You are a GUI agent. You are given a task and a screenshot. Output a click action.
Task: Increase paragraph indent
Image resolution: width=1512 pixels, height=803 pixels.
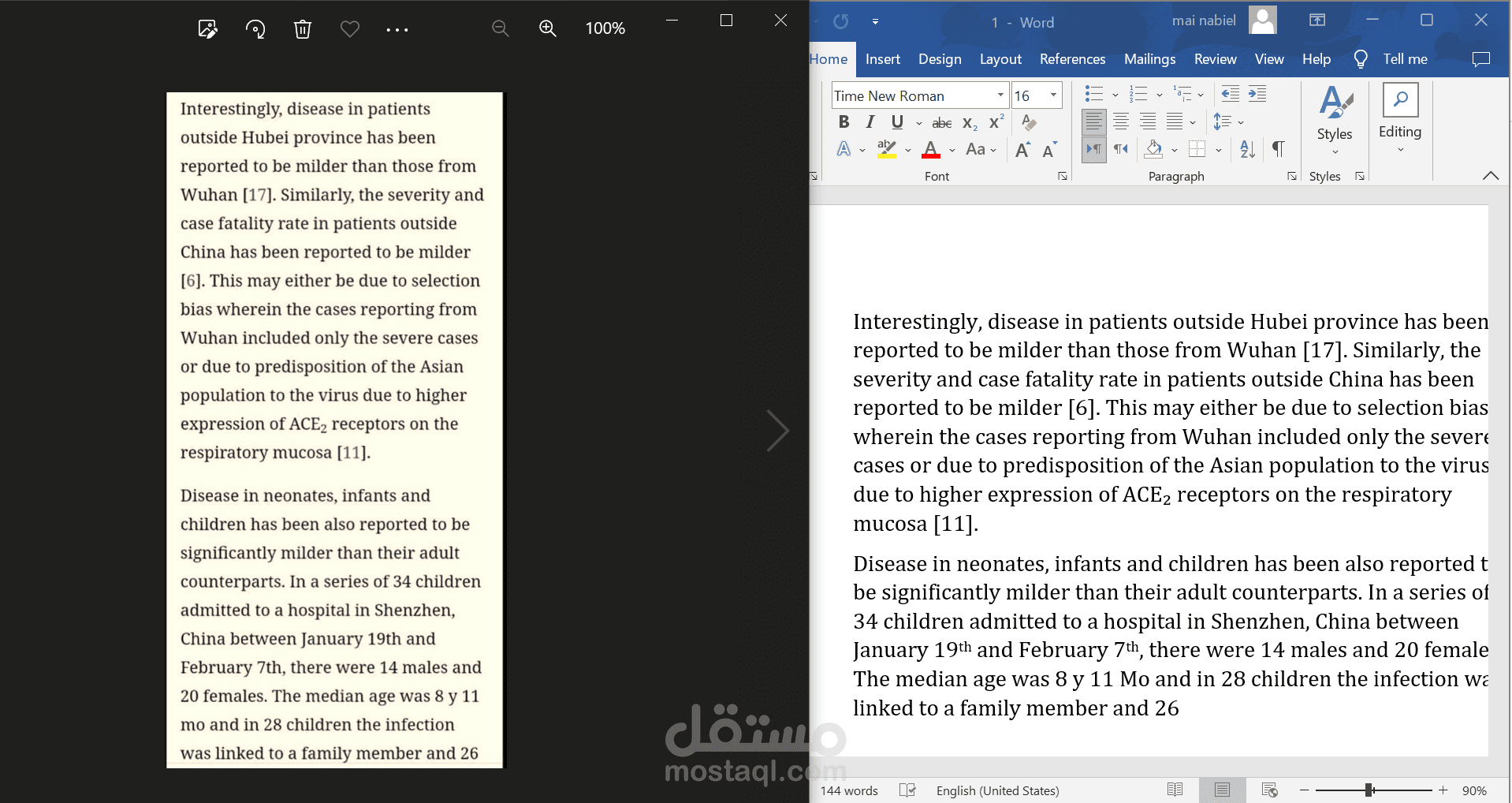(1257, 94)
